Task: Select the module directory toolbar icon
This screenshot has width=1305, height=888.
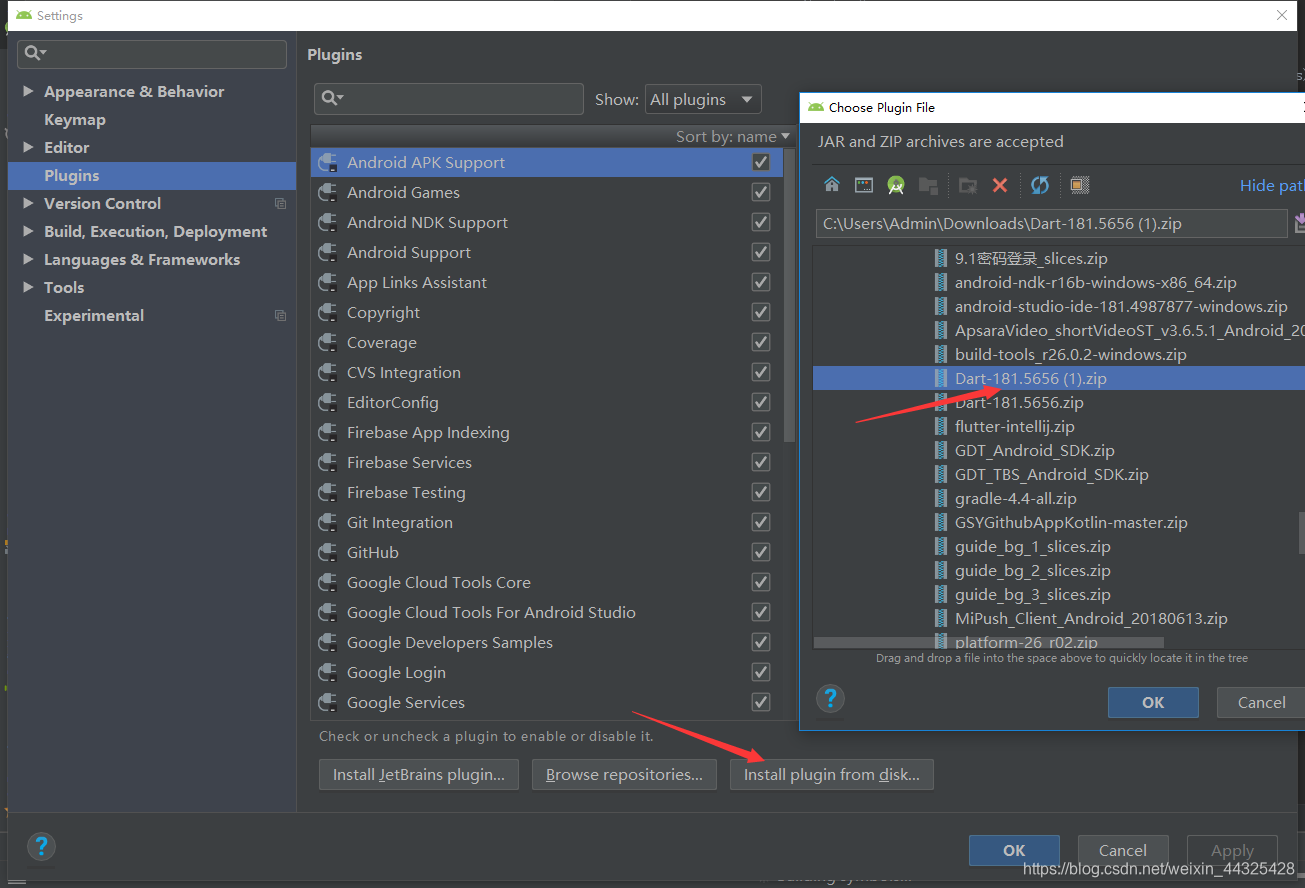Action: click(928, 185)
